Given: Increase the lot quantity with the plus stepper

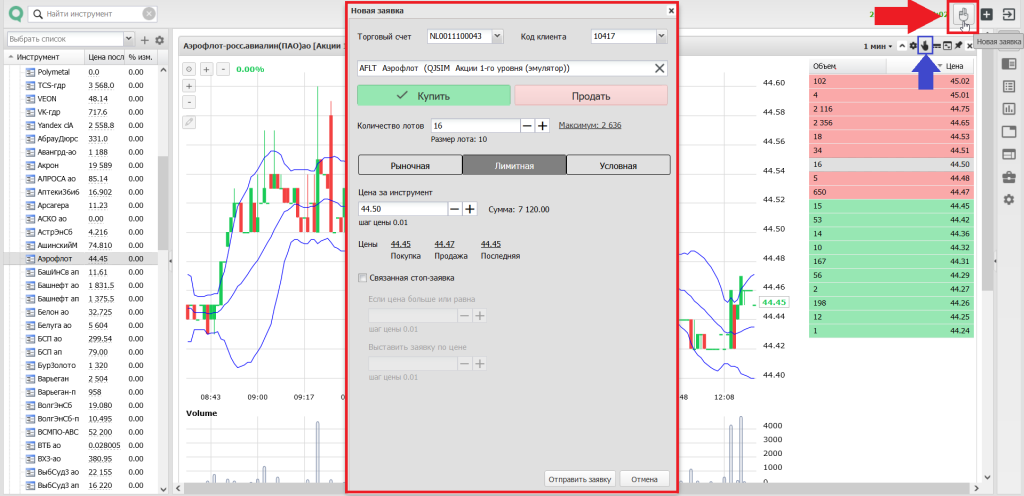Looking at the screenshot, I should click(x=543, y=126).
